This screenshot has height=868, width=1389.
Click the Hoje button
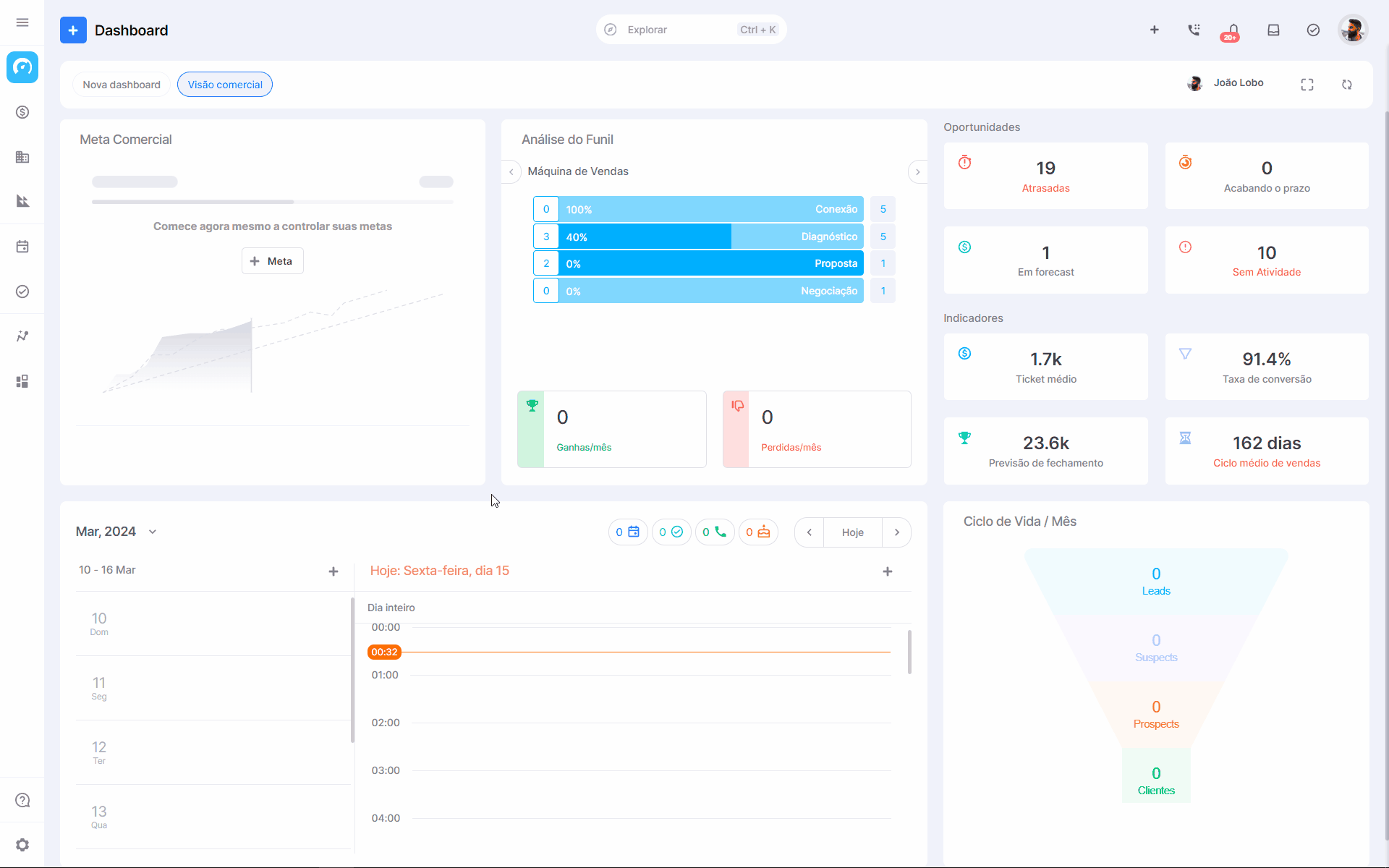click(x=853, y=532)
